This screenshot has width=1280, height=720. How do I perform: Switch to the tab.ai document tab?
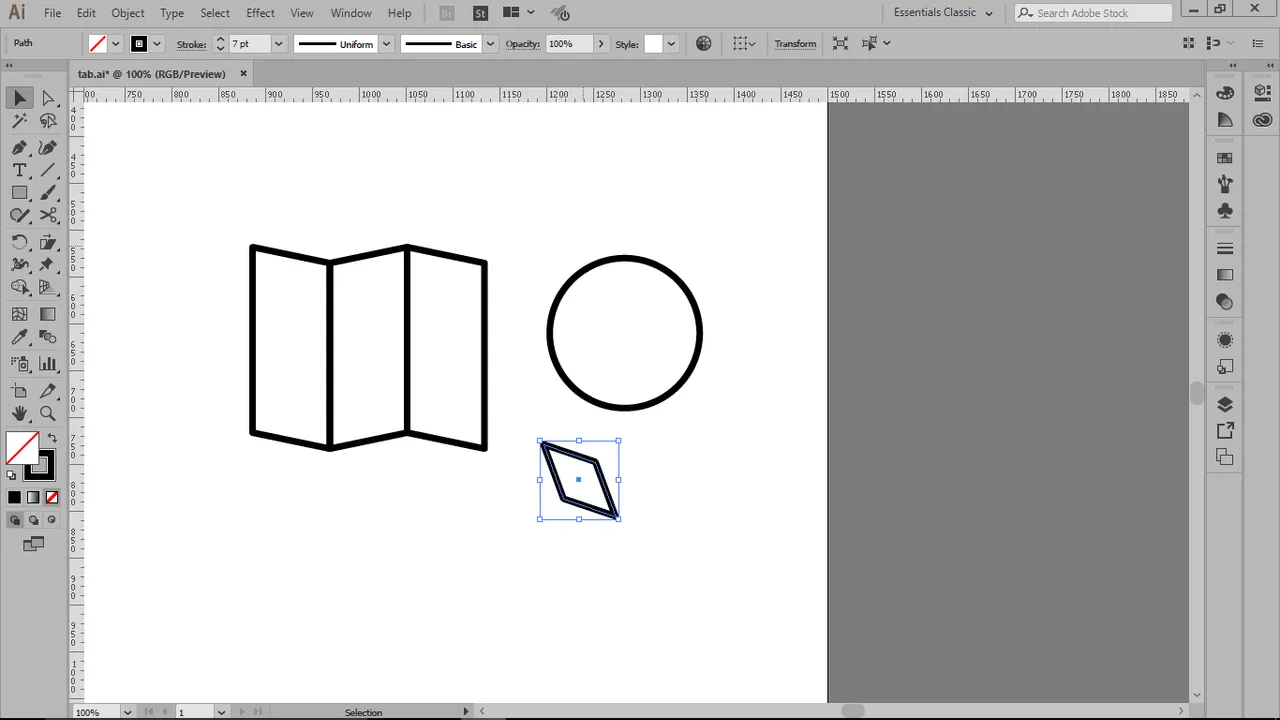click(x=151, y=74)
